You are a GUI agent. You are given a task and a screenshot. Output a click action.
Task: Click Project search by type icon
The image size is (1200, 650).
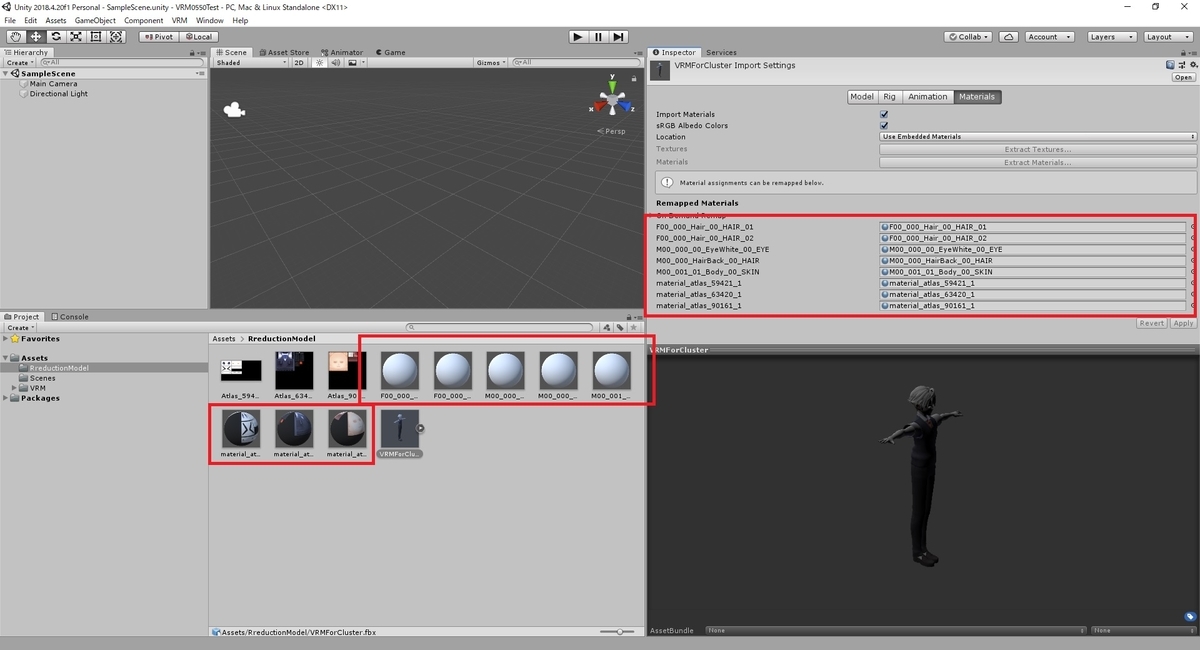coord(607,327)
